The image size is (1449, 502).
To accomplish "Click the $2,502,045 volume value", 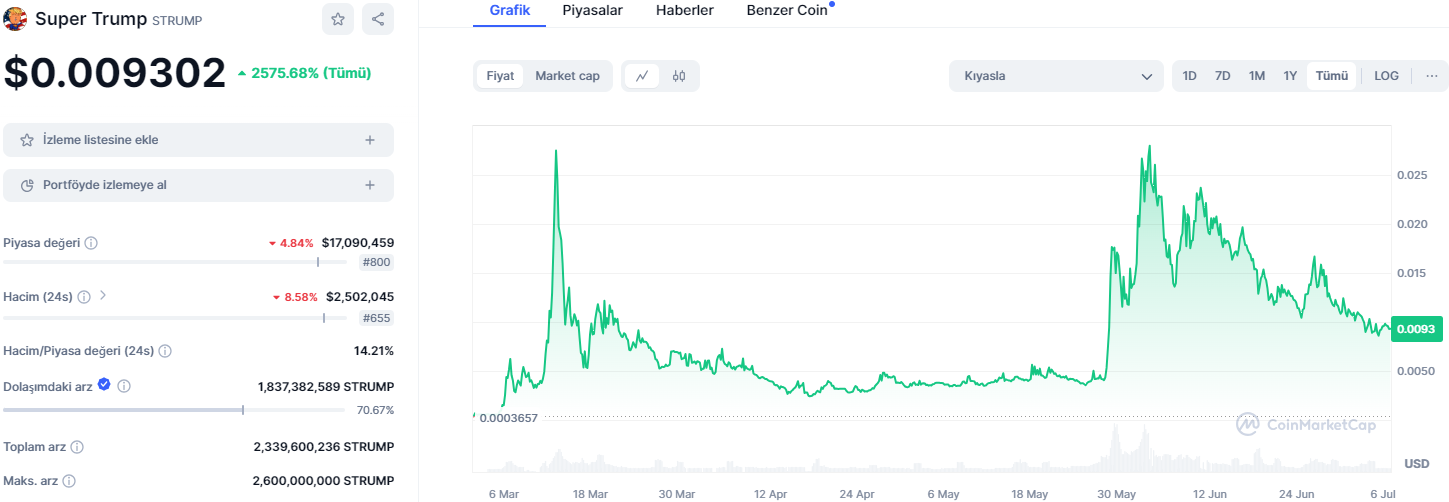I will pyautogui.click(x=360, y=297).
